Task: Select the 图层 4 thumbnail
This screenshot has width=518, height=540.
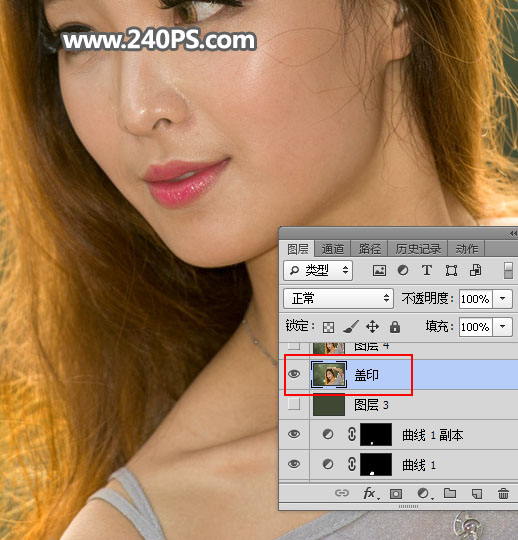Action: (329, 348)
